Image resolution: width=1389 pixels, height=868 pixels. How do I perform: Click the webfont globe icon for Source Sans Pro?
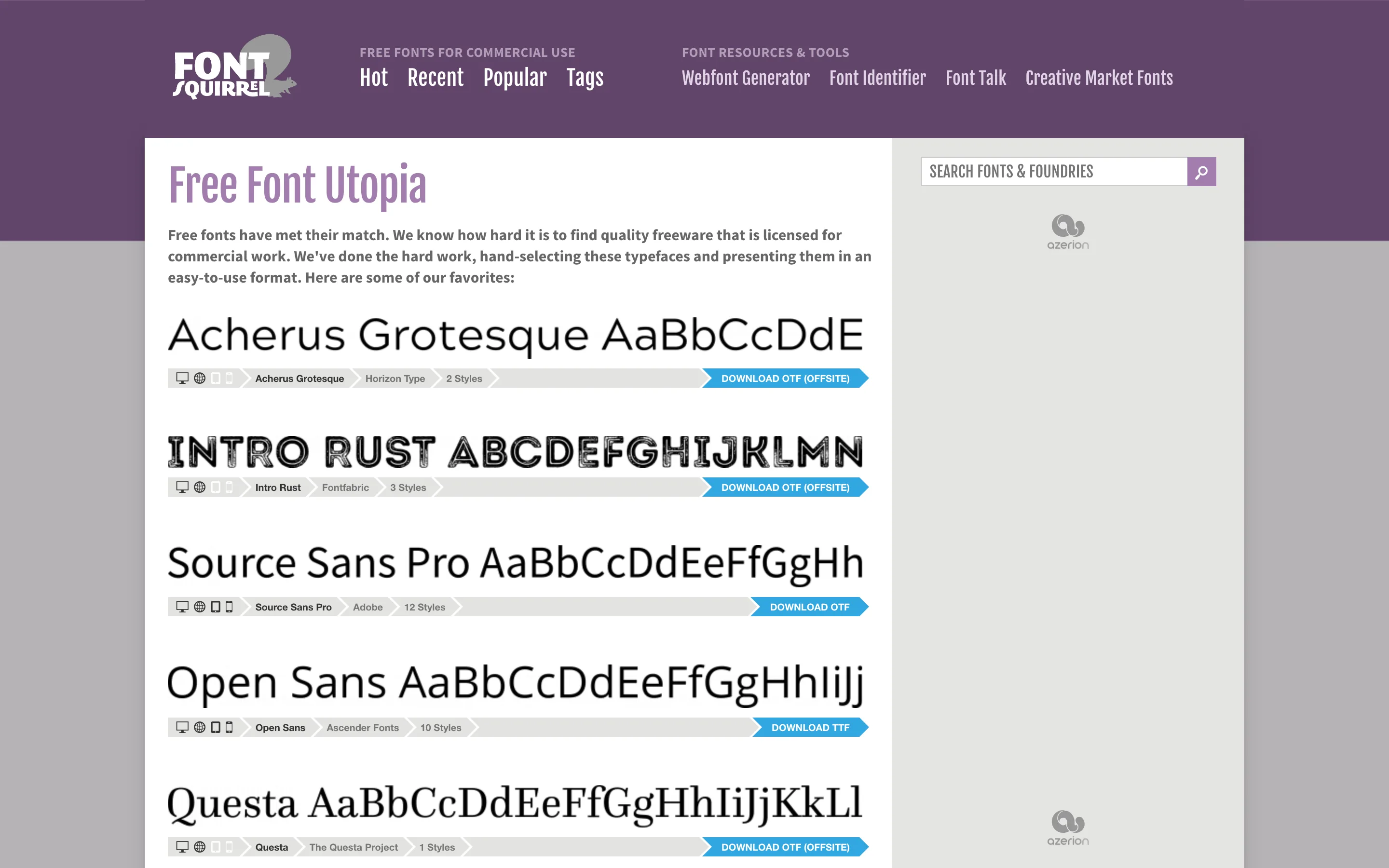click(x=200, y=607)
